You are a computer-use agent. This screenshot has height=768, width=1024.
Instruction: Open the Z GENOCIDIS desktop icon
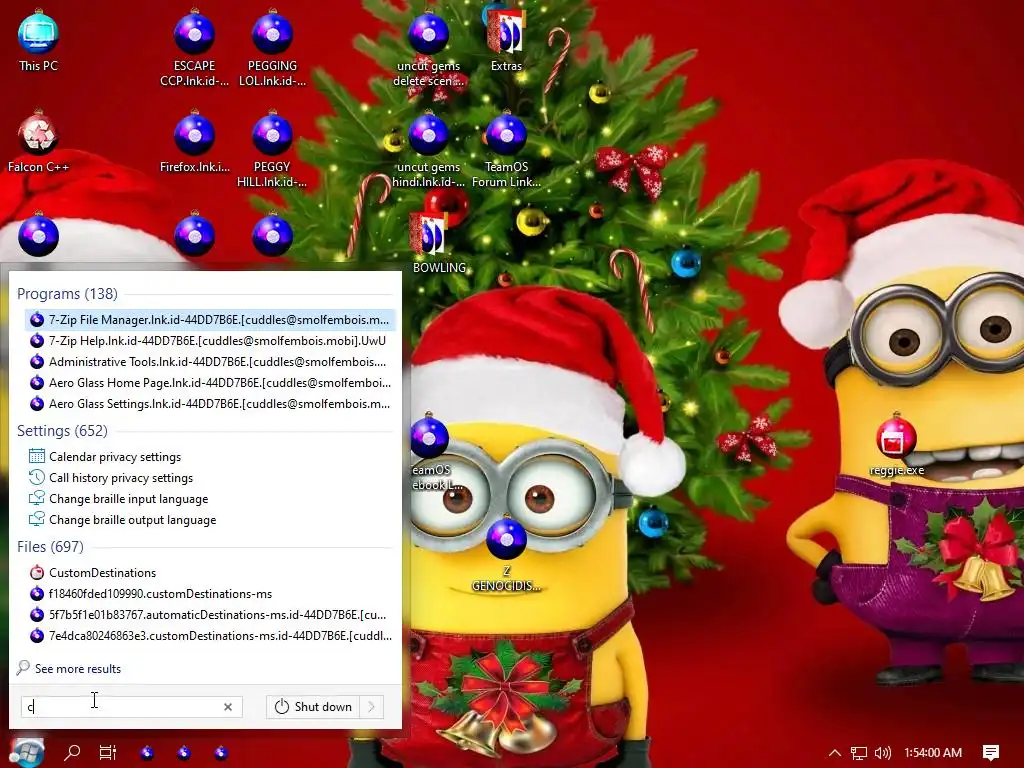point(506,554)
